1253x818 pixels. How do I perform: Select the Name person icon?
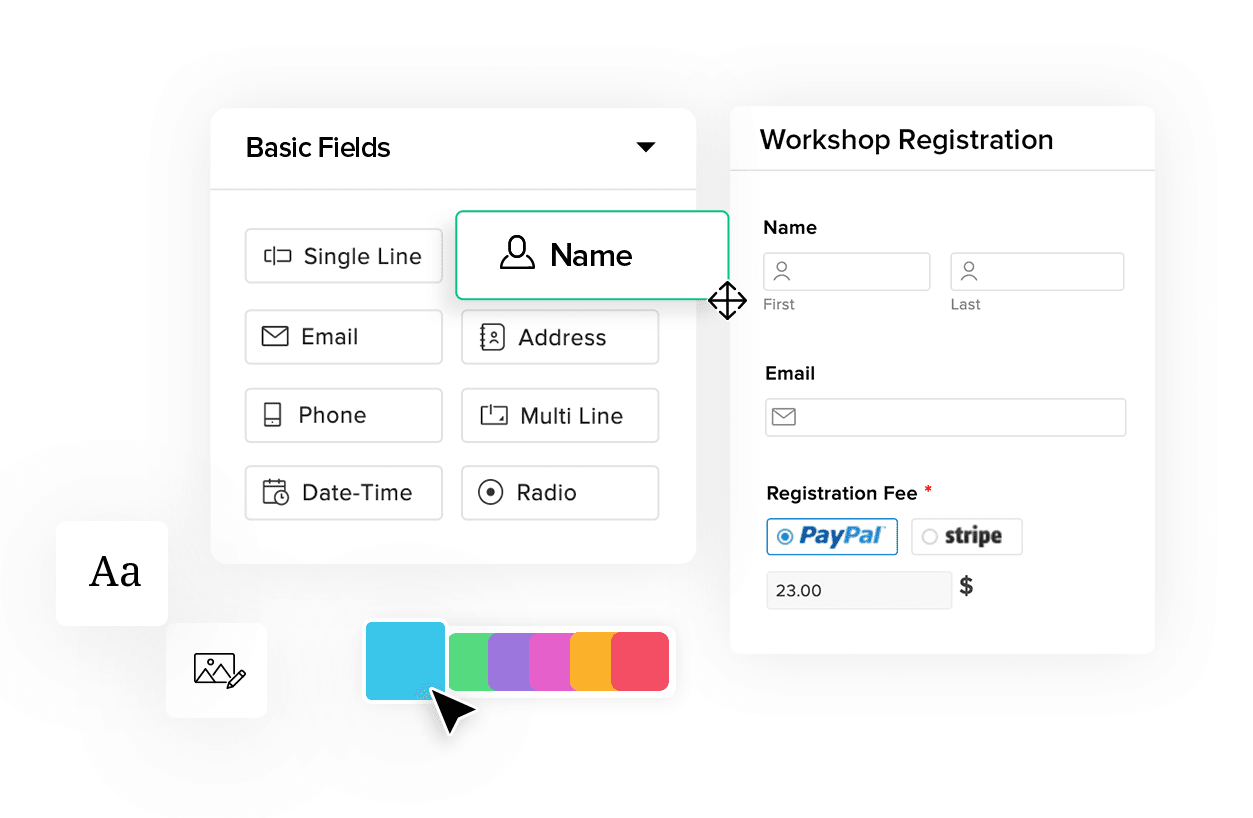[x=517, y=255]
